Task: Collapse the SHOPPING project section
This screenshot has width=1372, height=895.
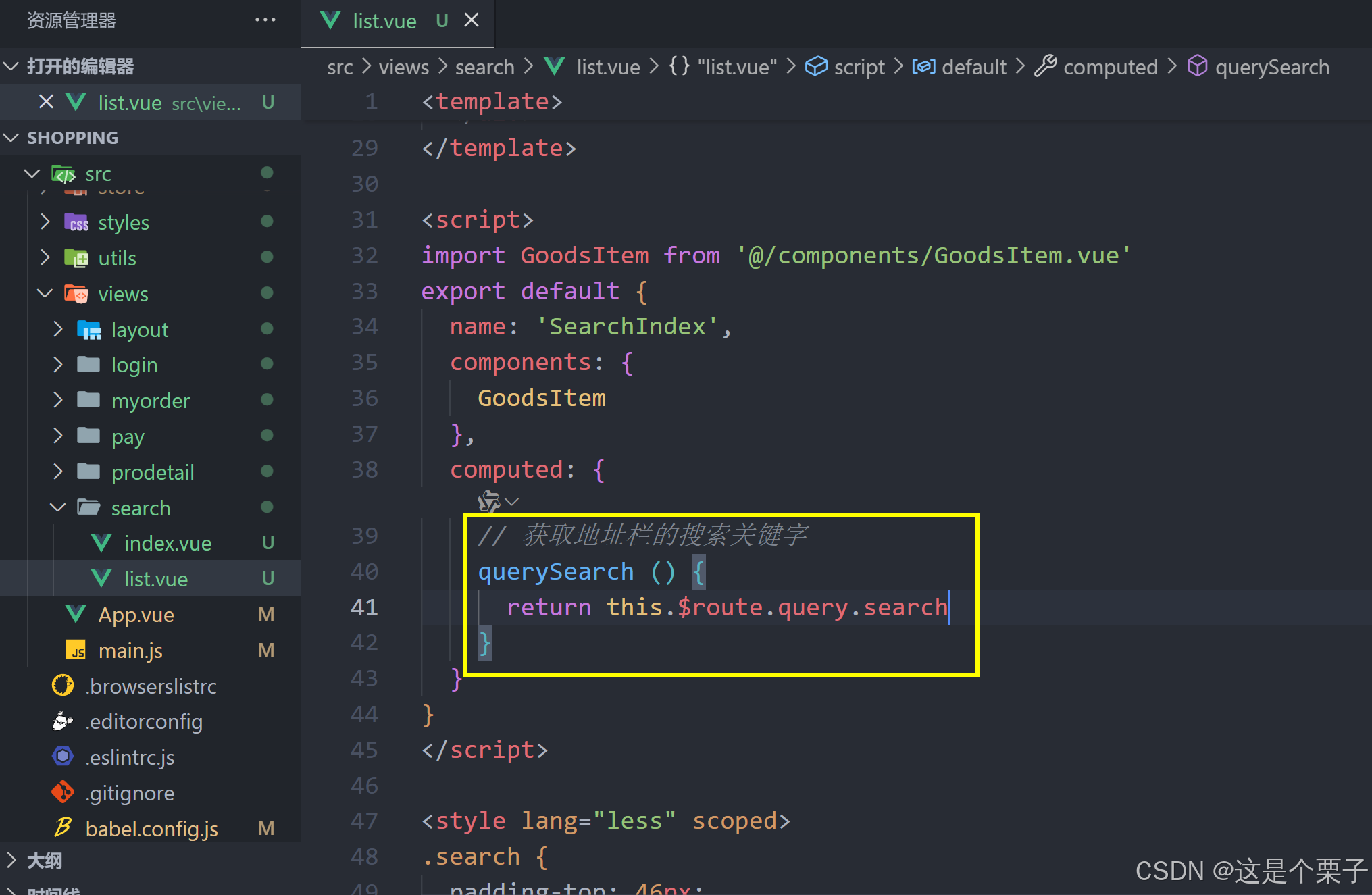Action: (x=11, y=138)
